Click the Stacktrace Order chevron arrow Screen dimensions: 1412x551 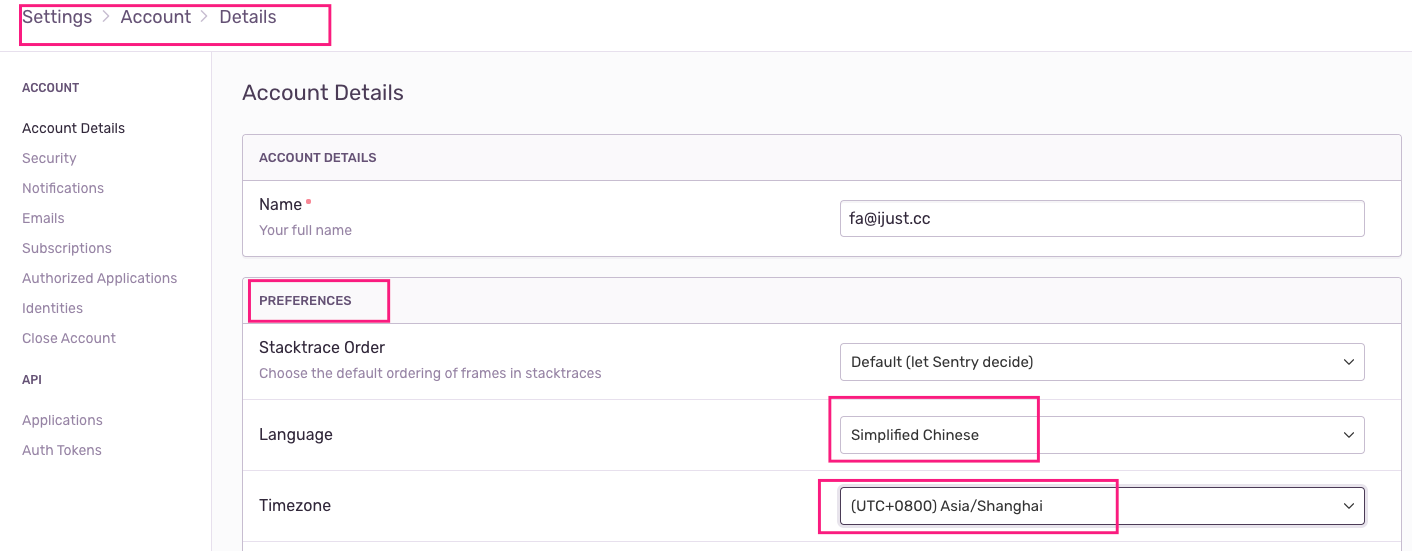coord(1349,362)
